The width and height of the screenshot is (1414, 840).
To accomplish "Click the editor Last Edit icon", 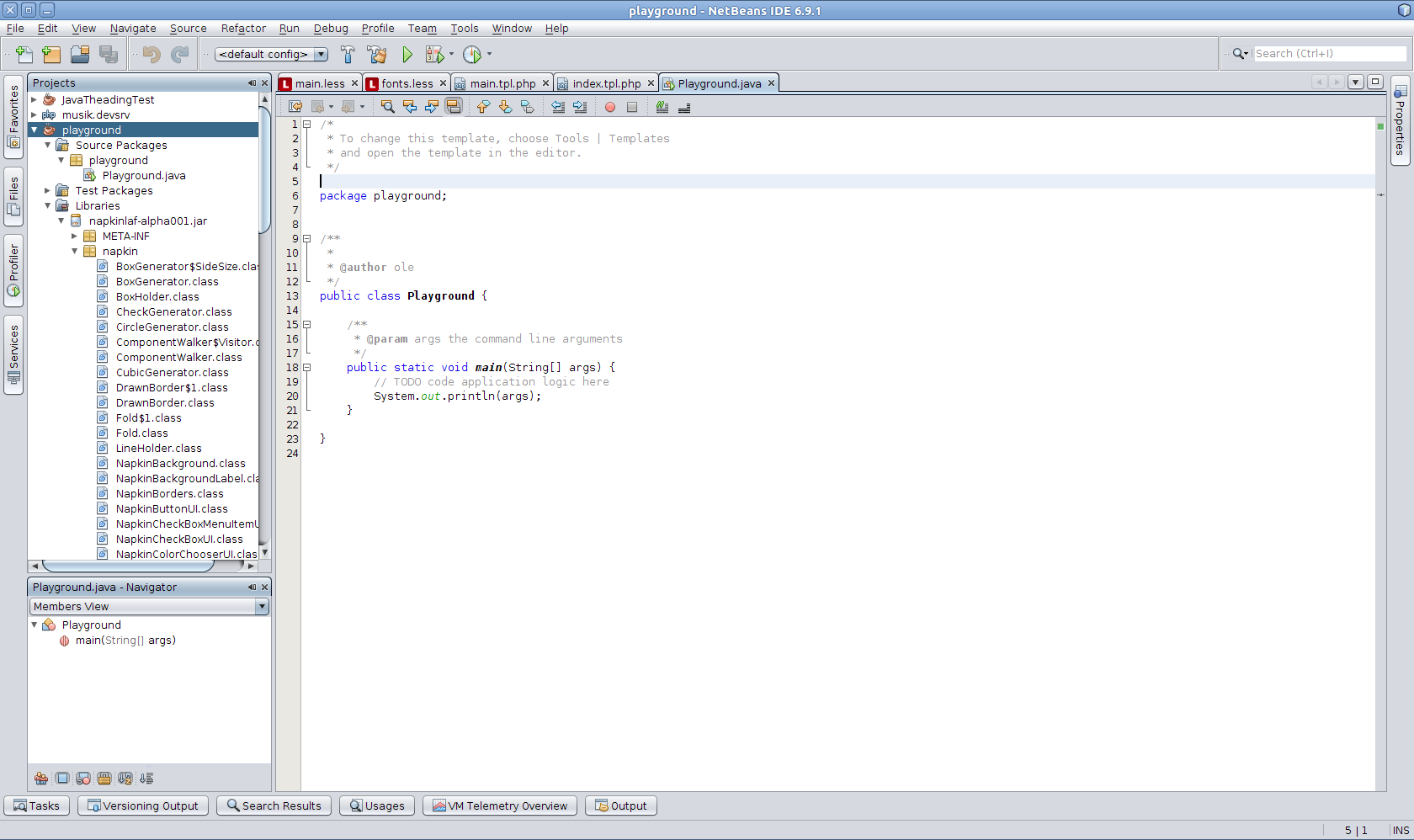I will click(x=295, y=107).
